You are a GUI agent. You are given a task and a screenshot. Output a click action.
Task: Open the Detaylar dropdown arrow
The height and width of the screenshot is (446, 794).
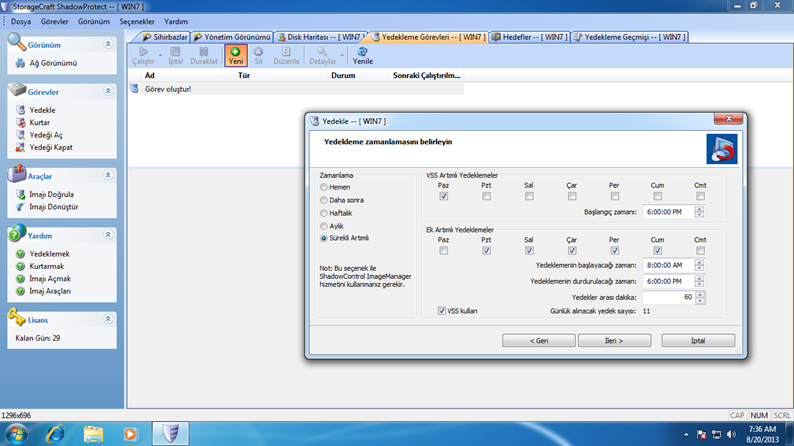pyautogui.click(x=342, y=55)
